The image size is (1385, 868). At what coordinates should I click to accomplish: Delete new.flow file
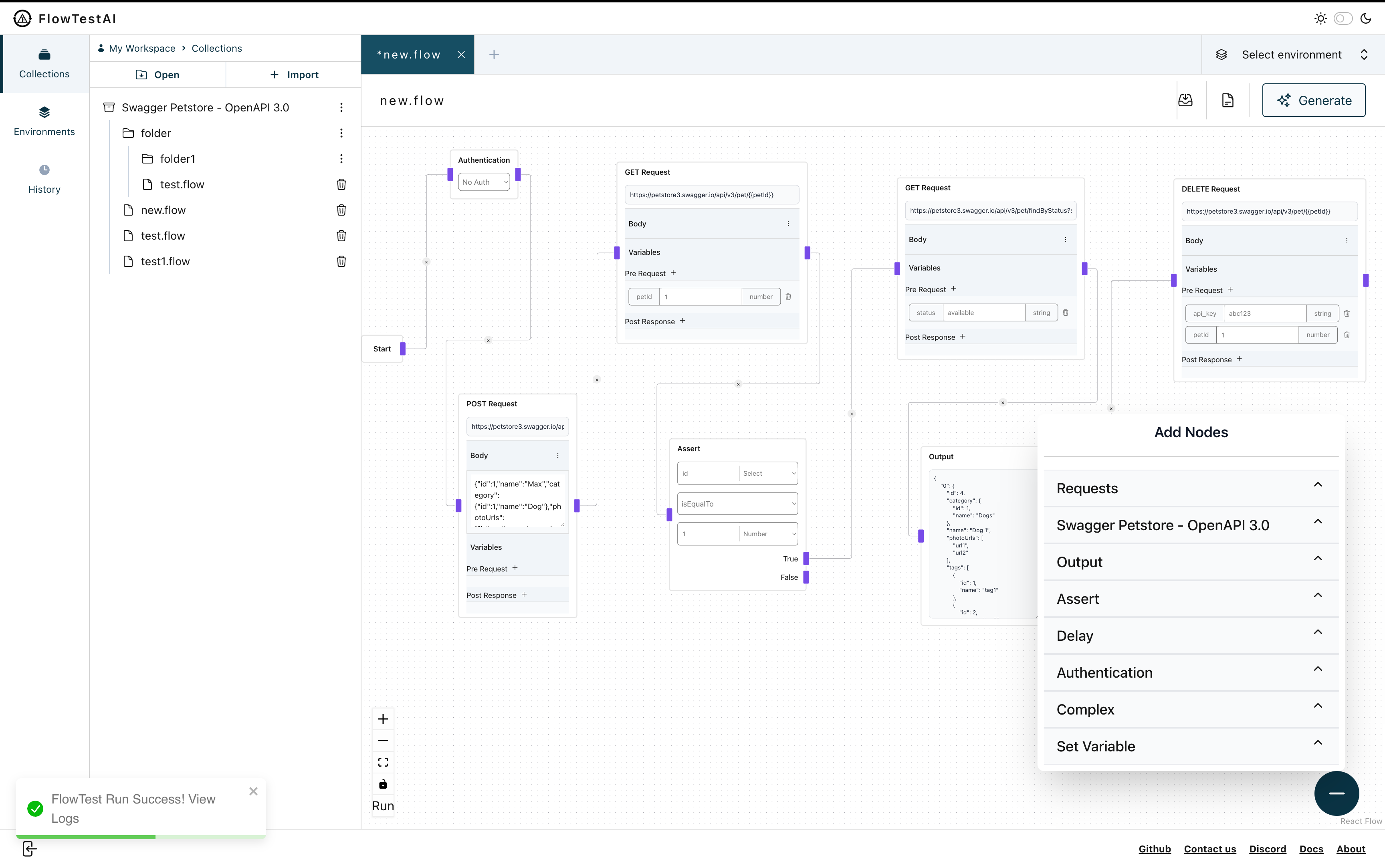click(x=341, y=210)
